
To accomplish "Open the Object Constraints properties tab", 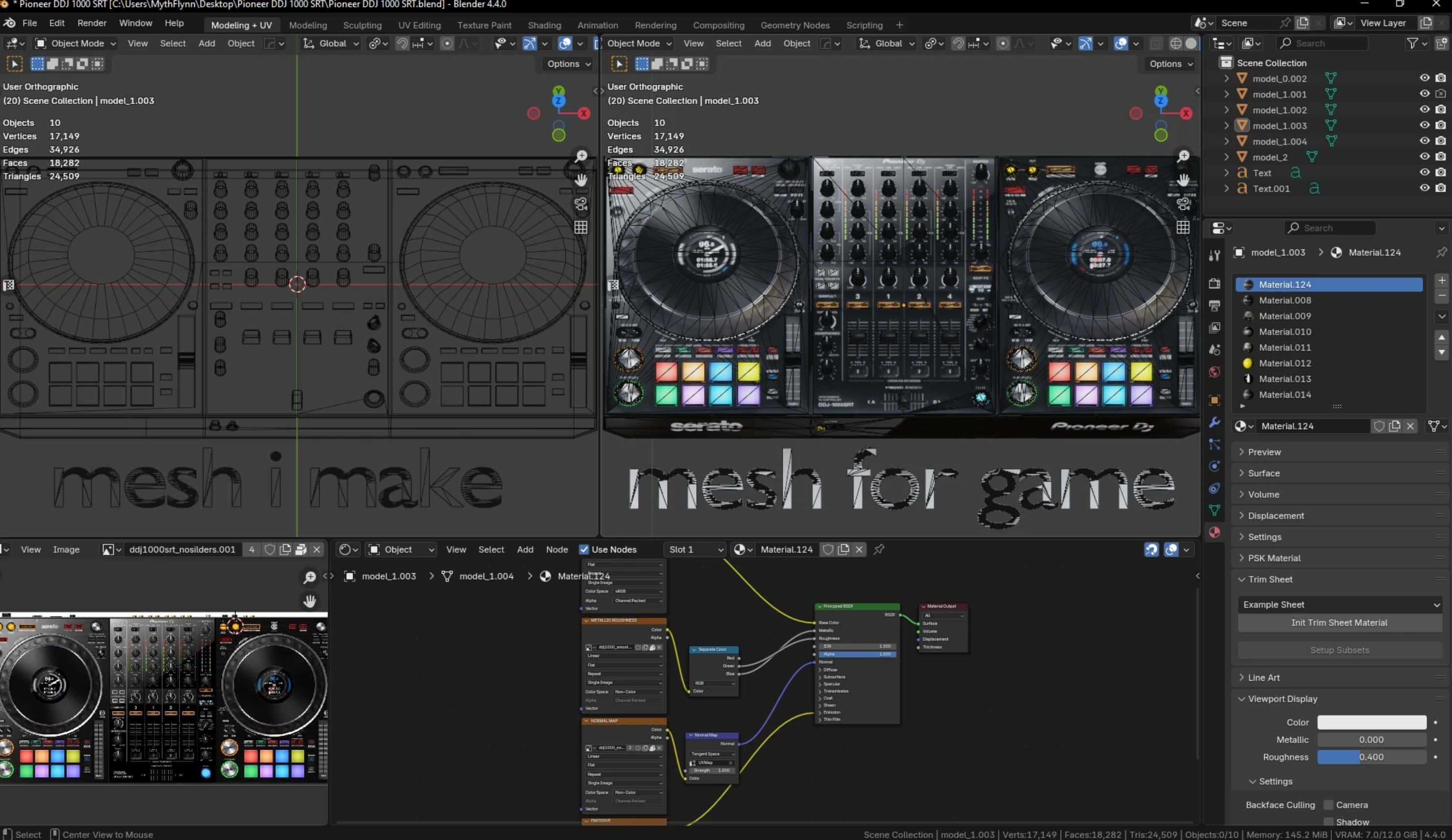I will click(1215, 488).
